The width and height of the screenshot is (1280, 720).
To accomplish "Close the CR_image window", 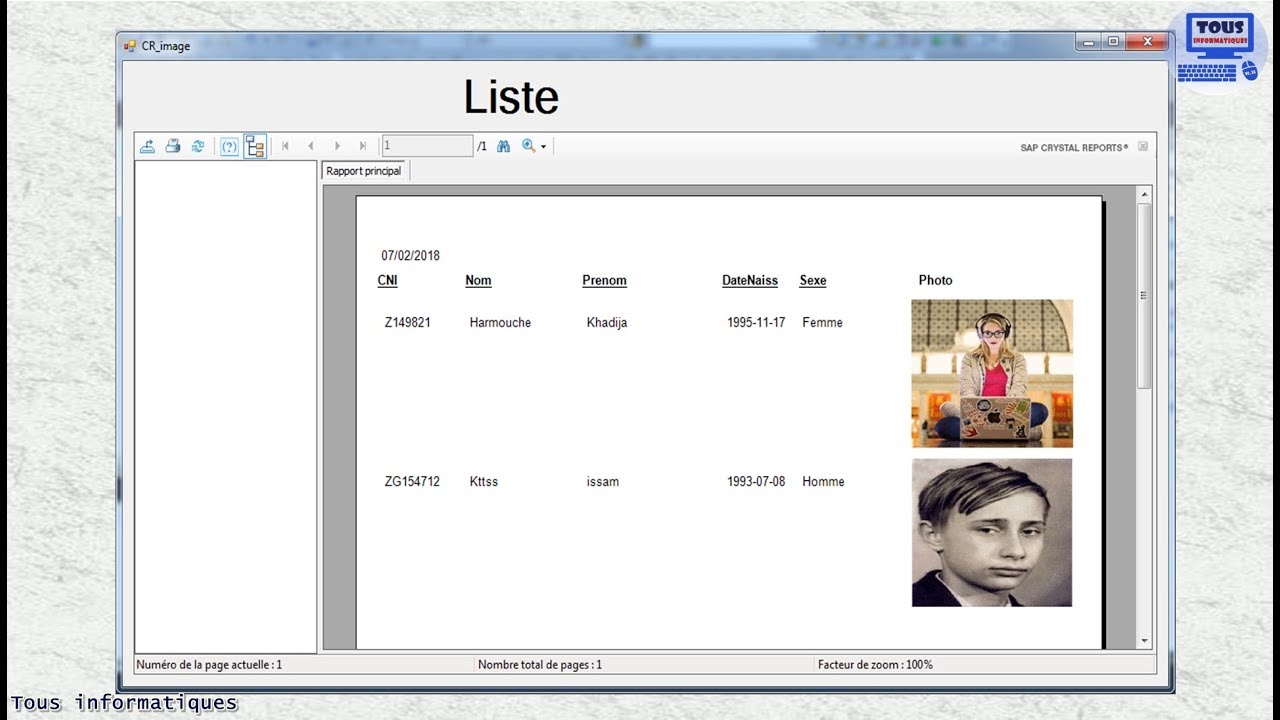I will [1148, 41].
